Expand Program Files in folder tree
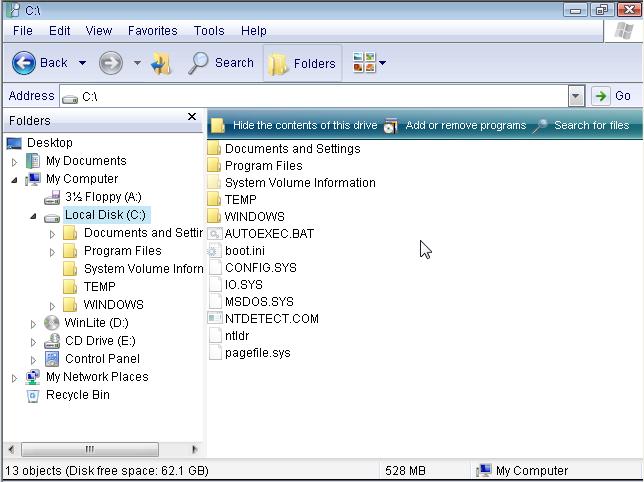644x482 pixels. (52, 252)
